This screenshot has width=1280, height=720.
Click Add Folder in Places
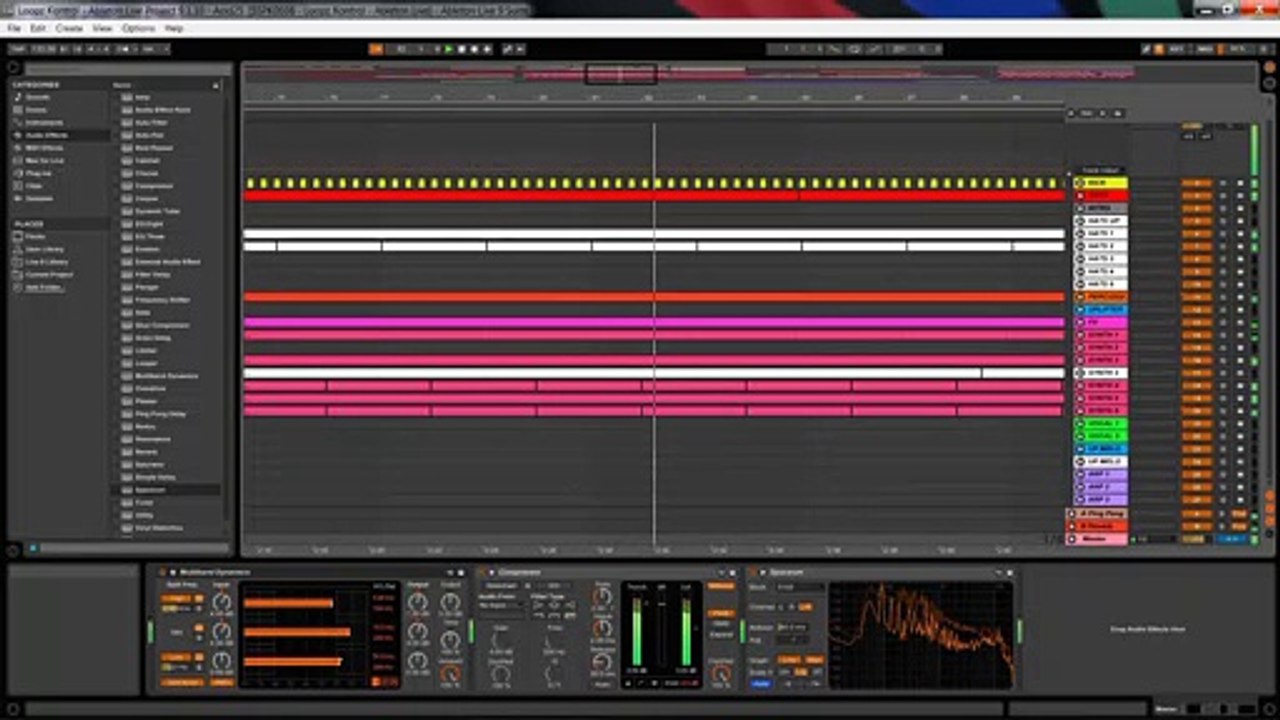(44, 287)
